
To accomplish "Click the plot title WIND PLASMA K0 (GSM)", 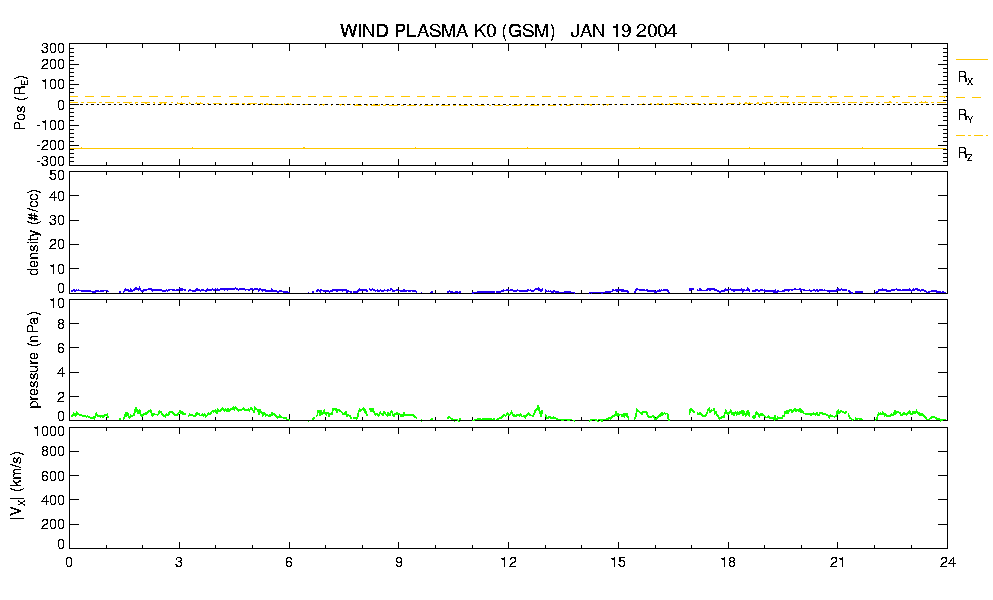I will pyautogui.click(x=447, y=30).
